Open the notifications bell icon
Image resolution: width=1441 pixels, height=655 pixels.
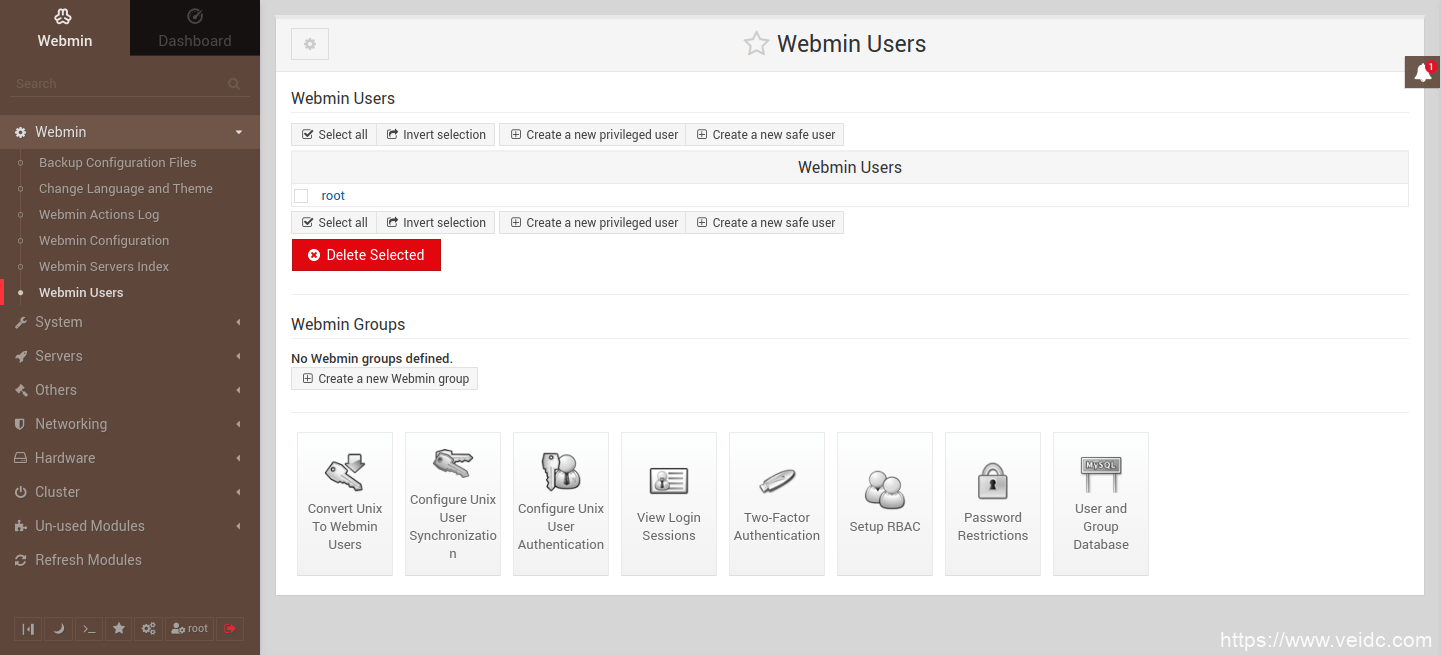pyautogui.click(x=1422, y=73)
